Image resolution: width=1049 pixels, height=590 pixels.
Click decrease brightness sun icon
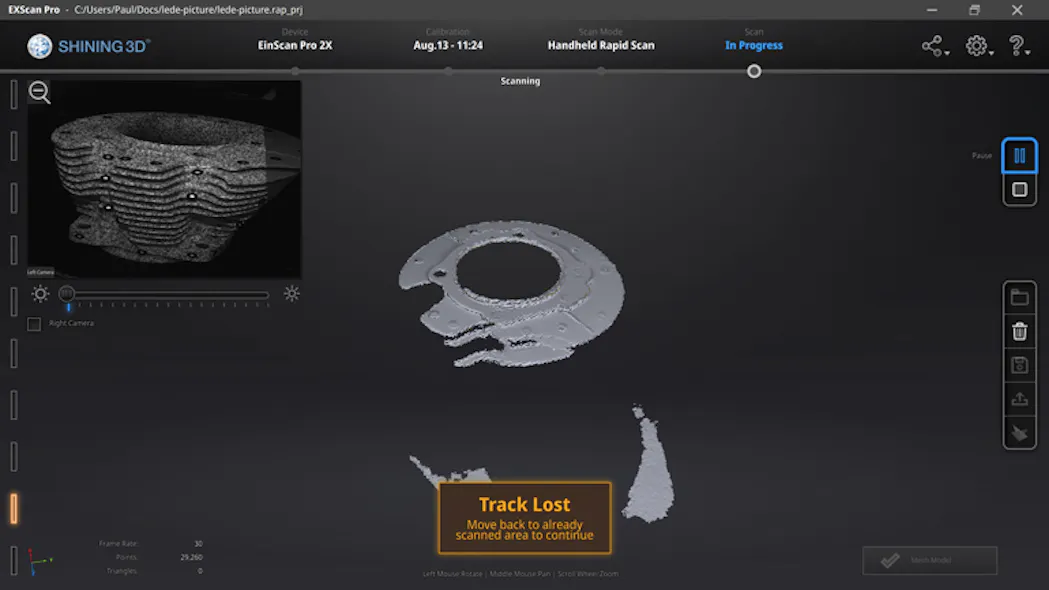[40, 294]
